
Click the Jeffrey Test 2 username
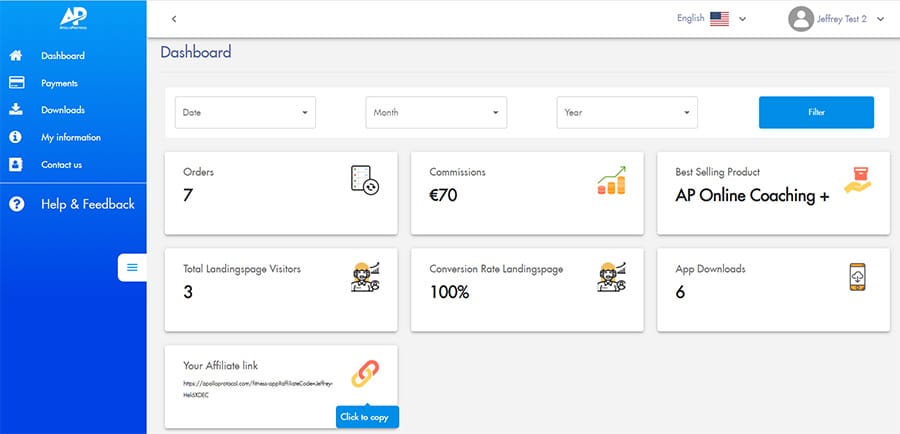pyautogui.click(x=842, y=19)
